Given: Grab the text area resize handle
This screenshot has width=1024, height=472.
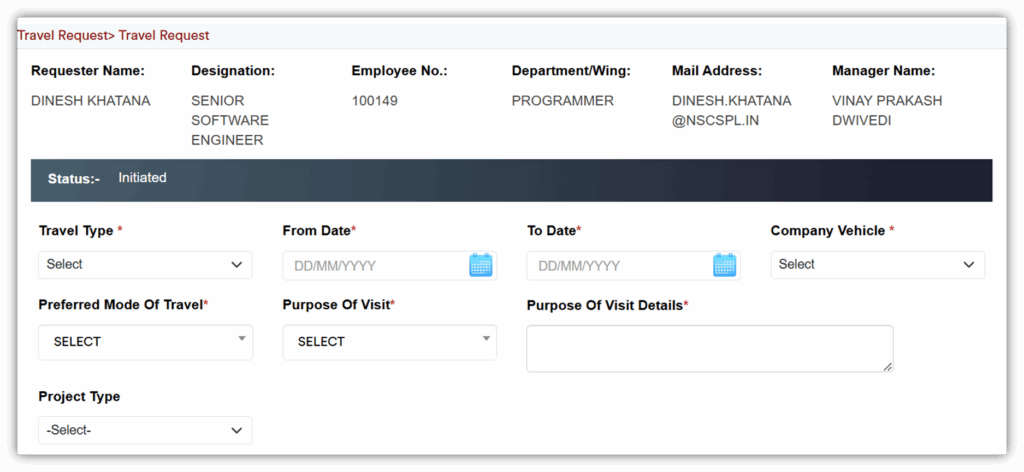Looking at the screenshot, I should (x=887, y=367).
